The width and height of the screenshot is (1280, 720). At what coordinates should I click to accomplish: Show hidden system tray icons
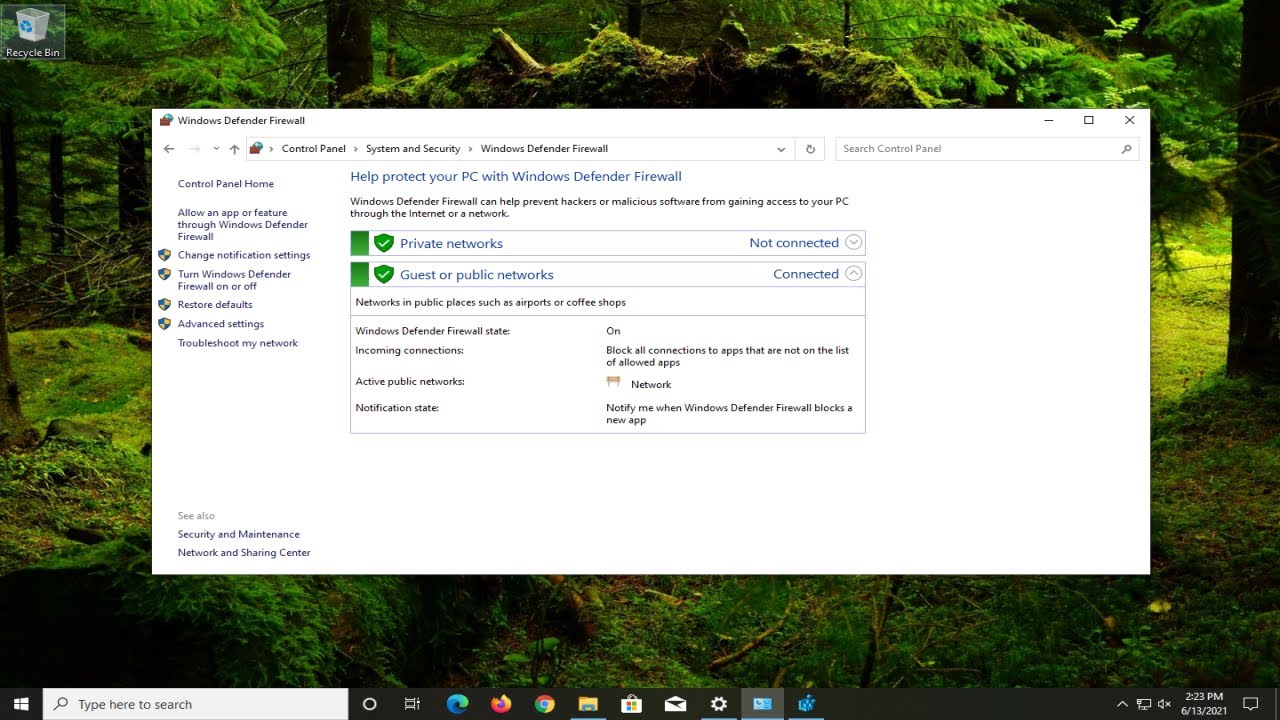[x=1122, y=704]
